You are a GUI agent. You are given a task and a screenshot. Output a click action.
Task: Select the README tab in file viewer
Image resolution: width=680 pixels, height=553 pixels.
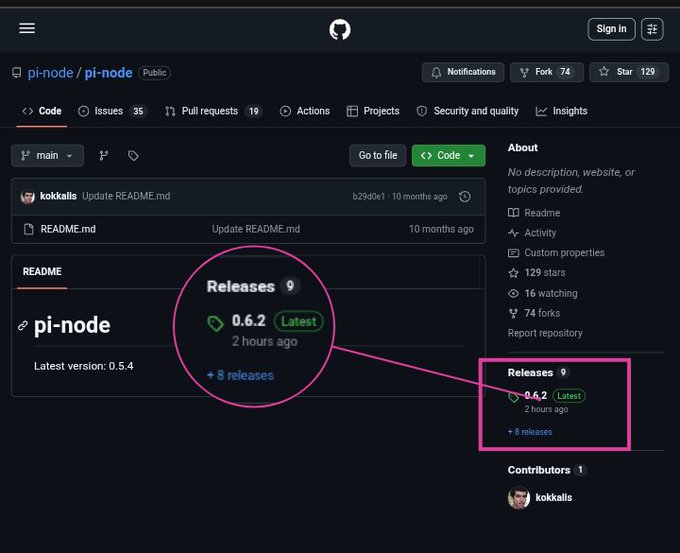tap(42, 272)
